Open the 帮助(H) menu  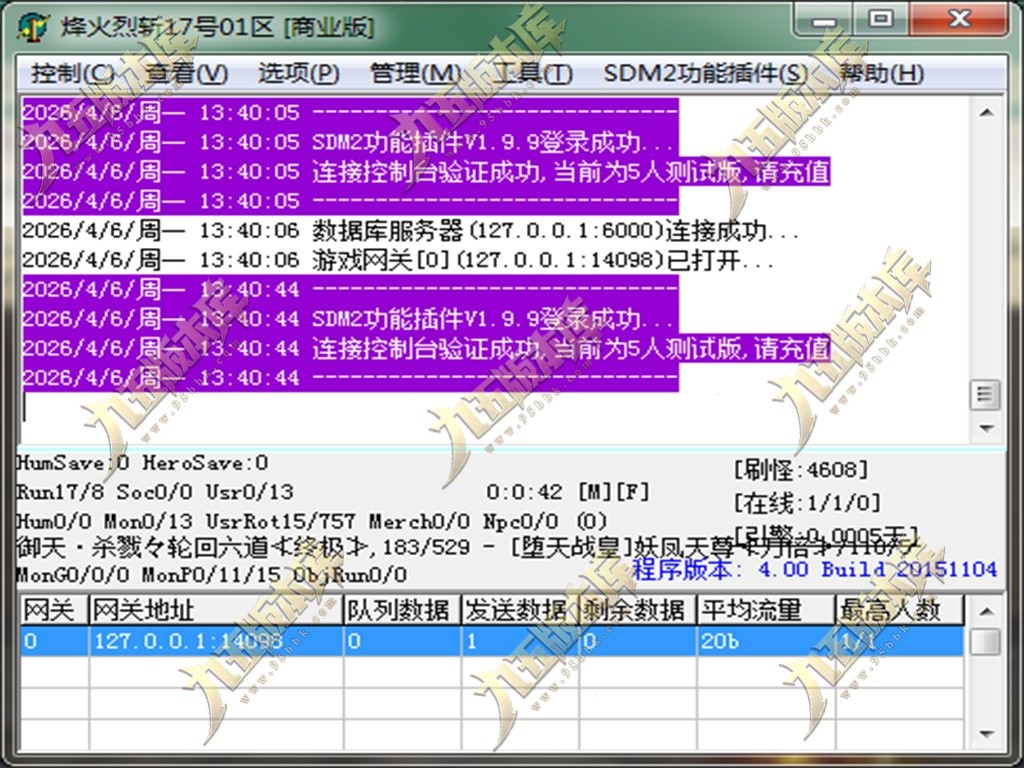882,73
